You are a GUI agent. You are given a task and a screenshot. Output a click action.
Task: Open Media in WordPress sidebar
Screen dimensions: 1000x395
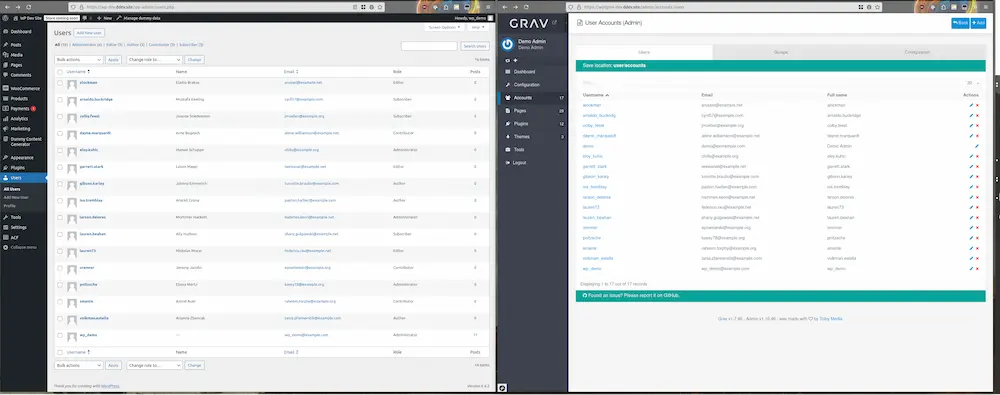(17, 55)
